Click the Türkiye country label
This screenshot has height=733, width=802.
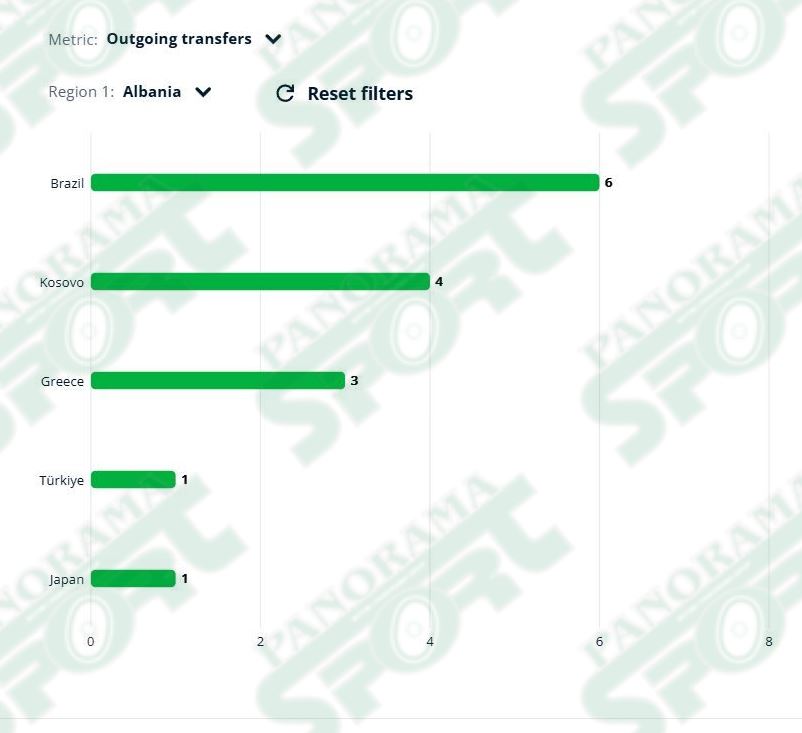click(x=62, y=480)
